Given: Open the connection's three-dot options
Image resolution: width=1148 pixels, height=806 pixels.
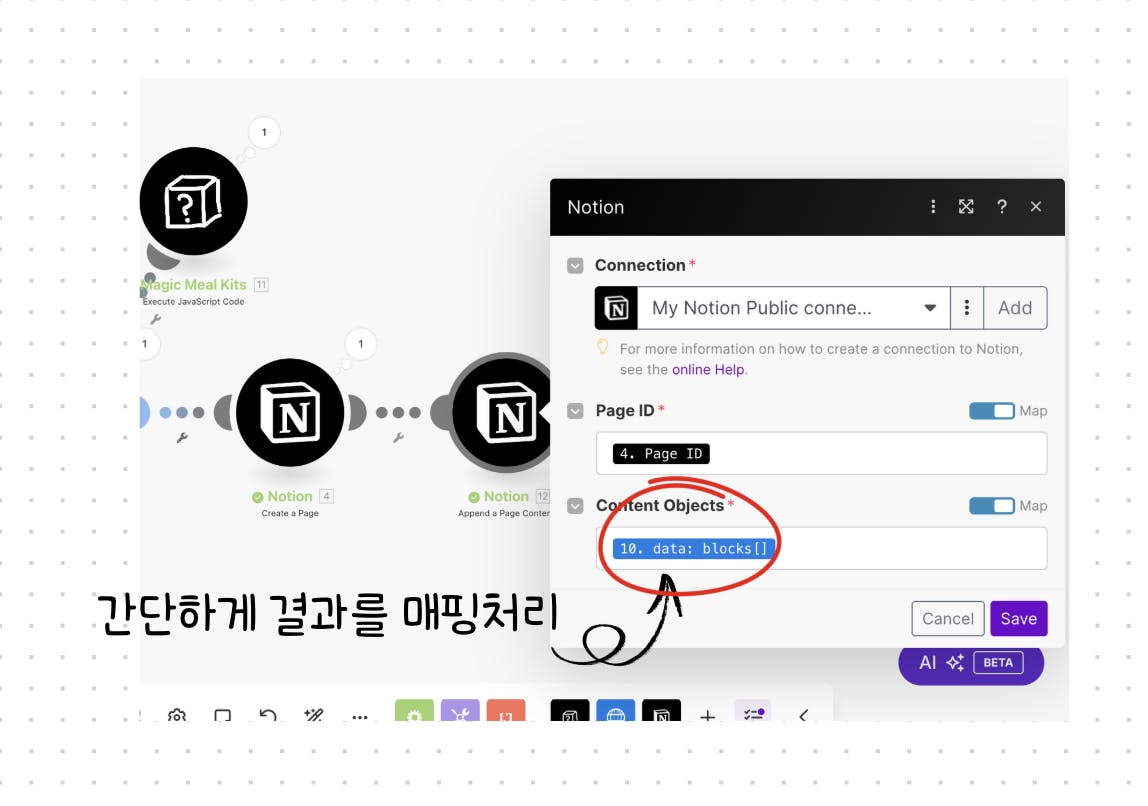Looking at the screenshot, I should [967, 307].
